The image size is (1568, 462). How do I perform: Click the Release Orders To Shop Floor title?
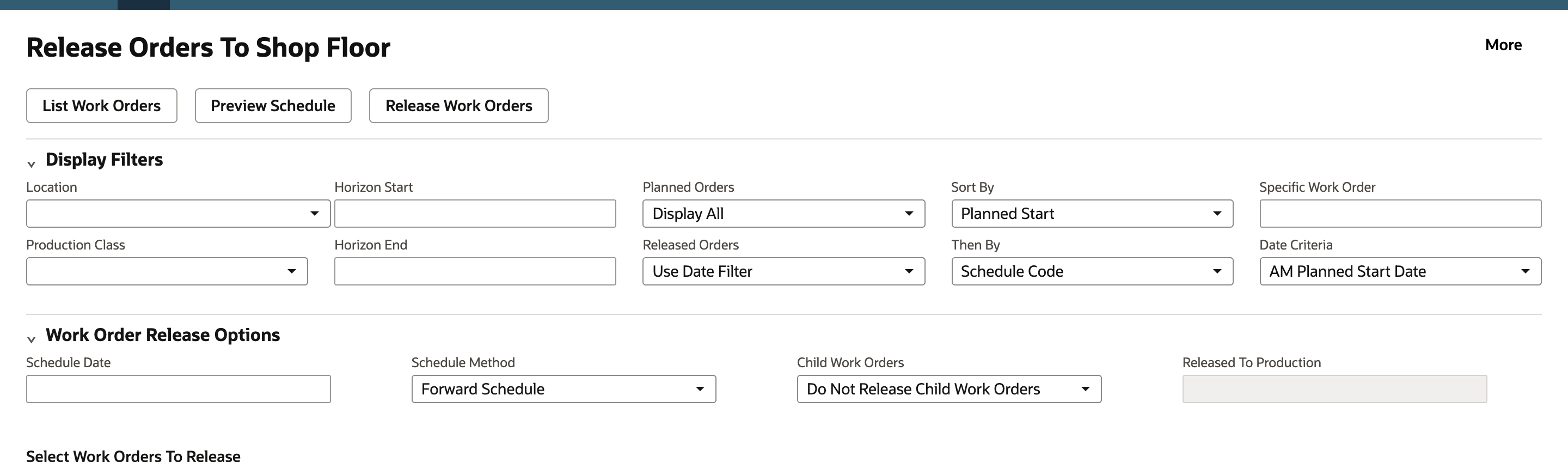point(208,47)
